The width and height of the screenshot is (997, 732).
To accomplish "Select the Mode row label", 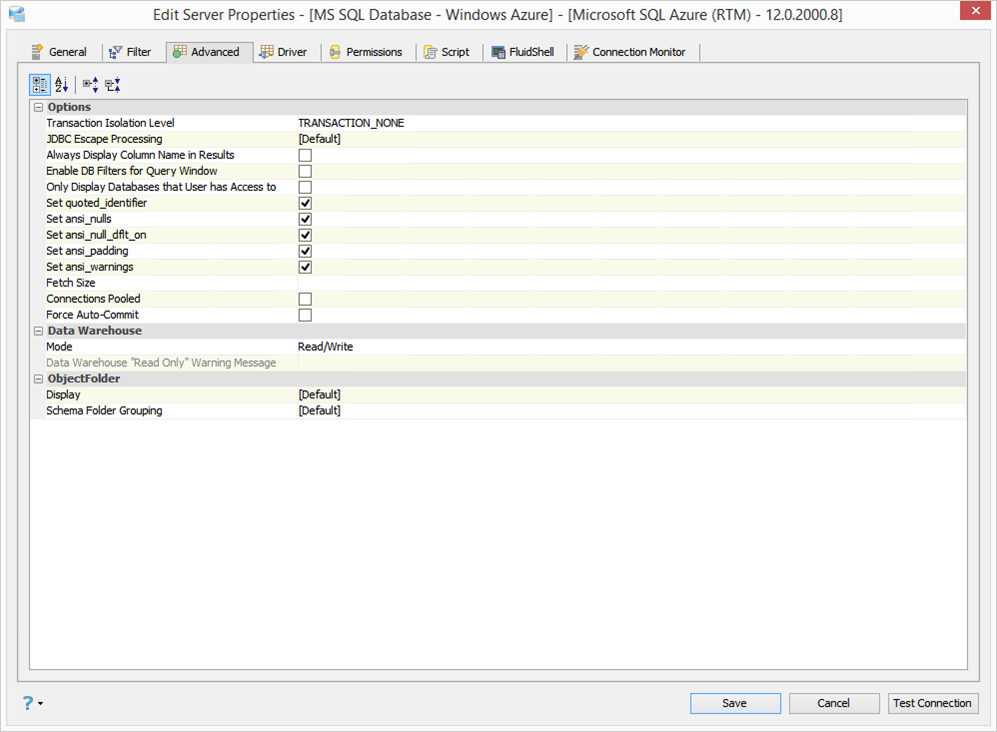I will (59, 347).
